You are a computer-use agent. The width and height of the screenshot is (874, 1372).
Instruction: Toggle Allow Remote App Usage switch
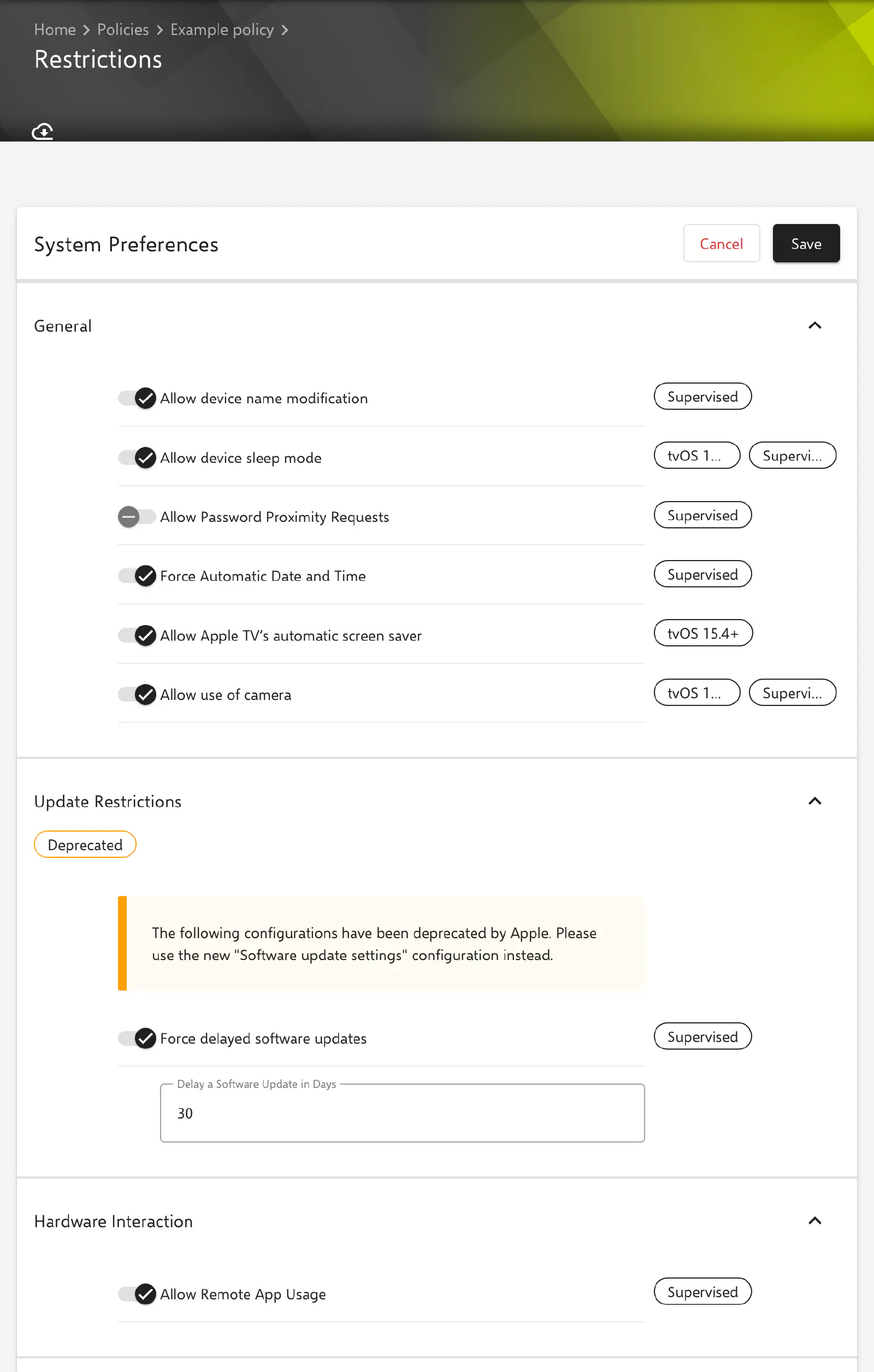pyautogui.click(x=137, y=1294)
